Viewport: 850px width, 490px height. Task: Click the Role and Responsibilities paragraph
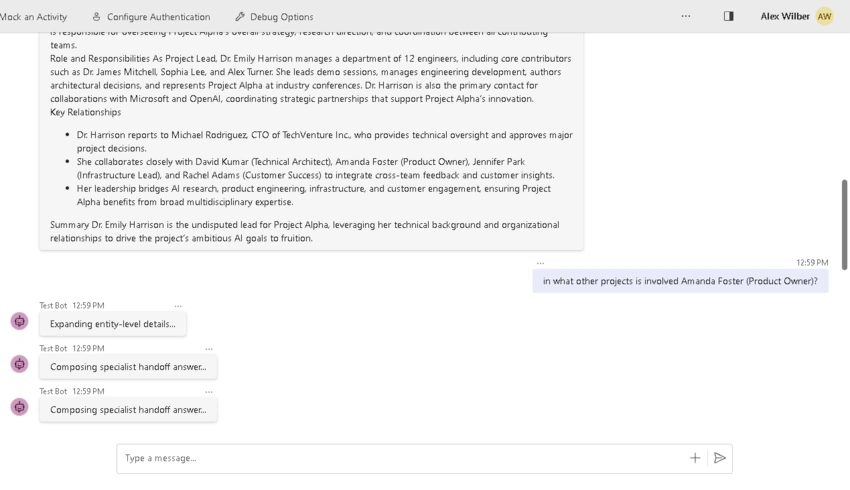tap(311, 79)
